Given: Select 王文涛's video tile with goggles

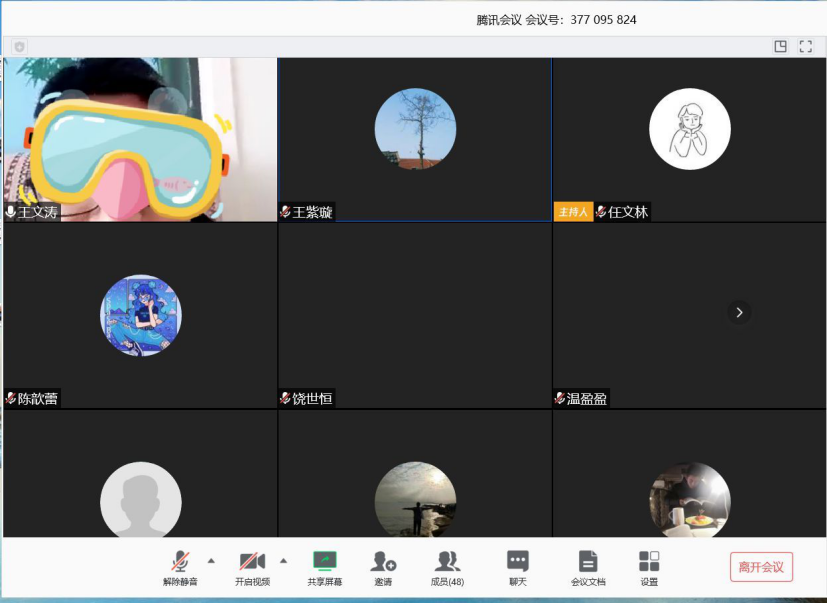Looking at the screenshot, I should click(x=140, y=139).
